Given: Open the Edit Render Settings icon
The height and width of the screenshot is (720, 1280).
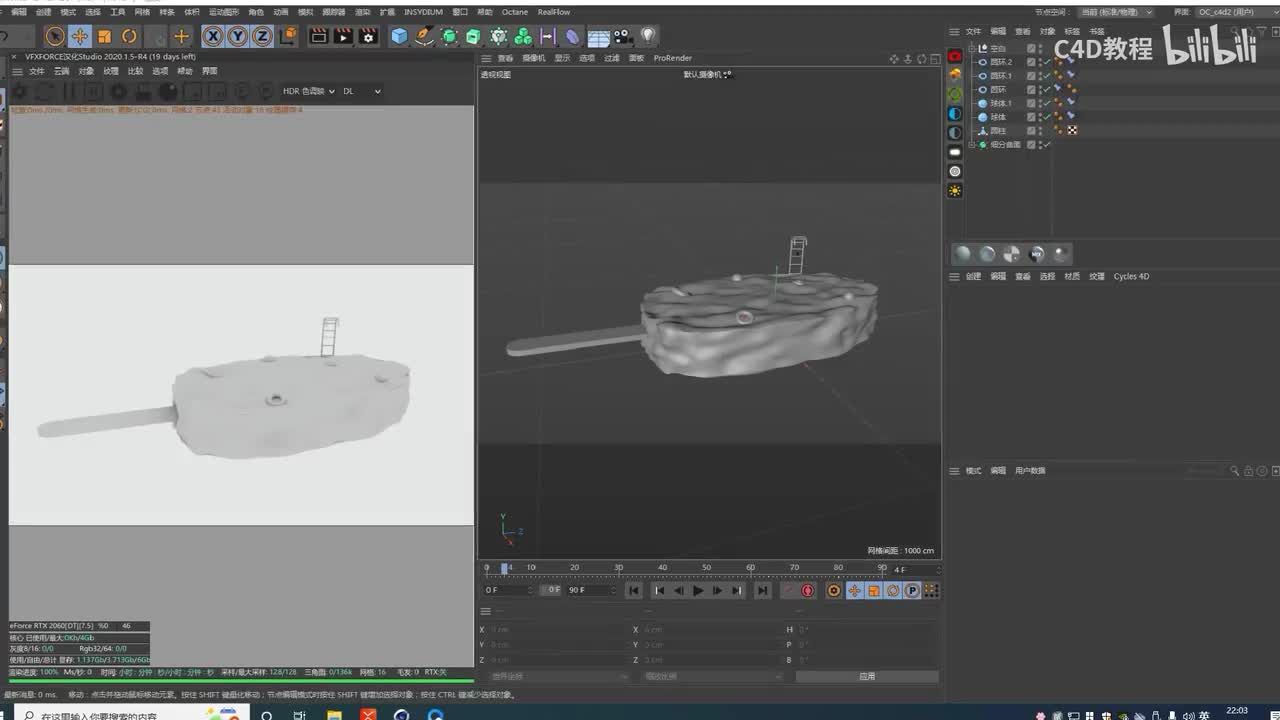Looking at the screenshot, I should pos(368,37).
